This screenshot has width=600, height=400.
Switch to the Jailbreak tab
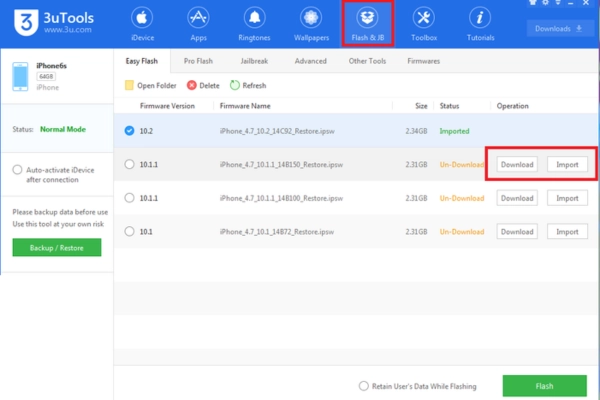[x=253, y=61]
